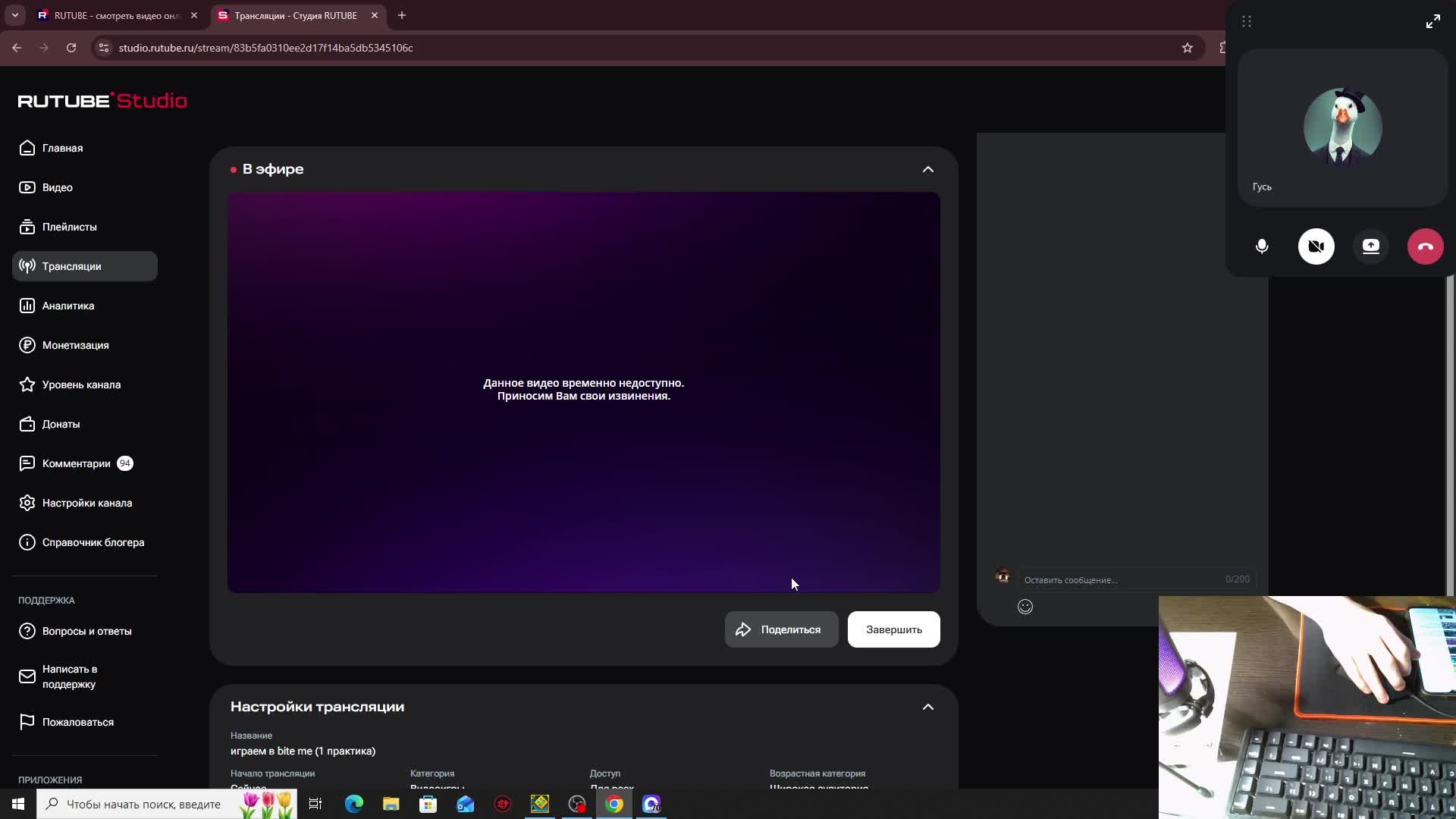Collapse the 'В эфире' section
The image size is (1456, 819).
(x=927, y=169)
